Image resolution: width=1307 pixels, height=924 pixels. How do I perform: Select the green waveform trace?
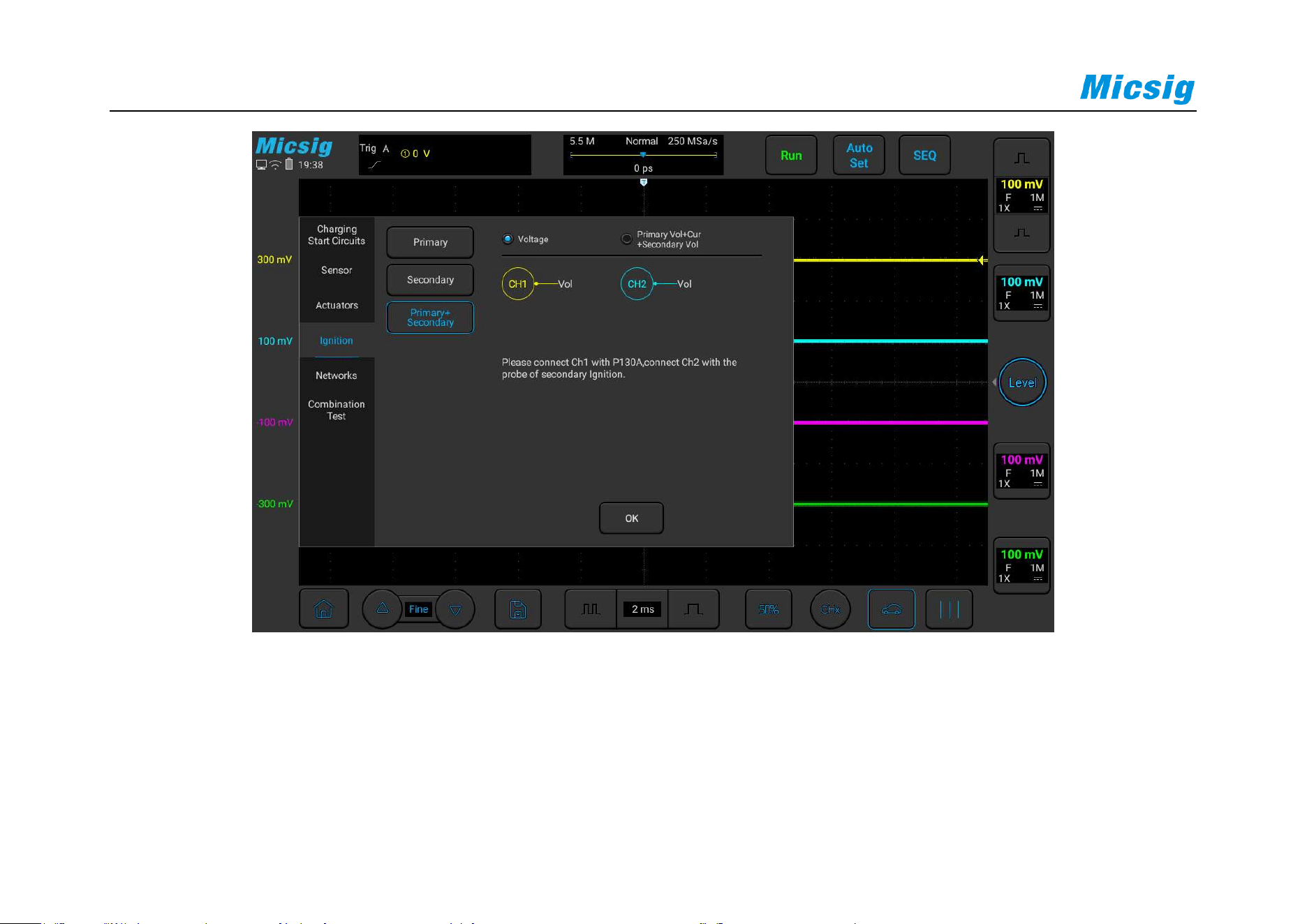click(891, 504)
